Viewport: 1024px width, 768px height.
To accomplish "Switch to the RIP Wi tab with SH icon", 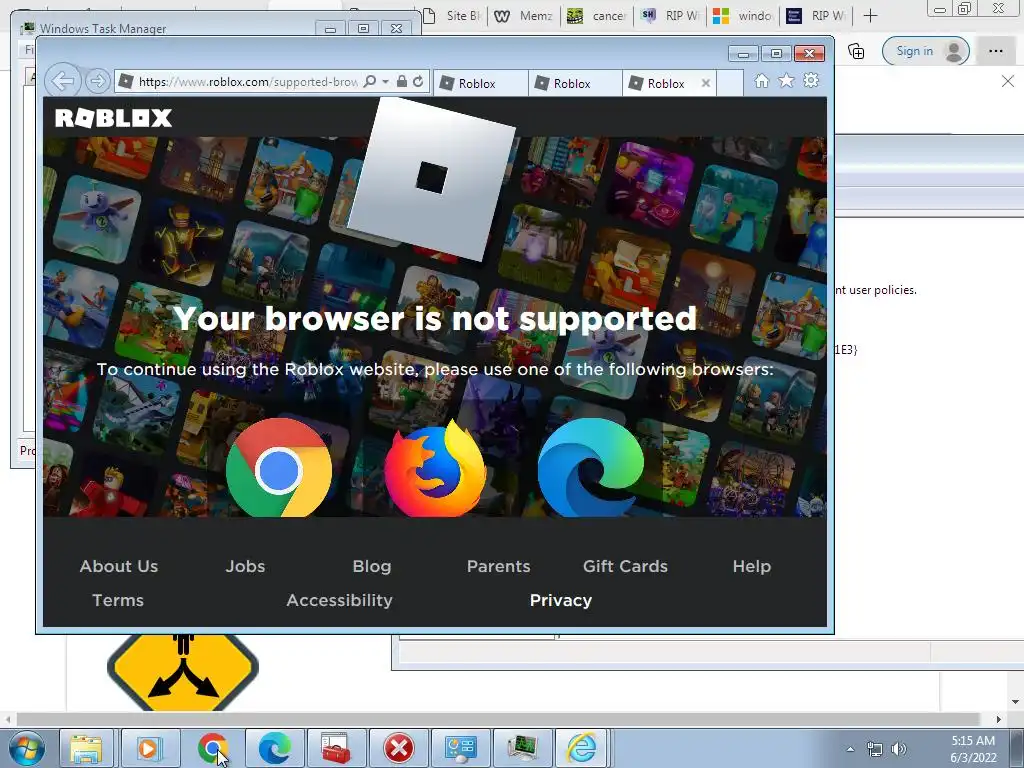I will point(671,16).
